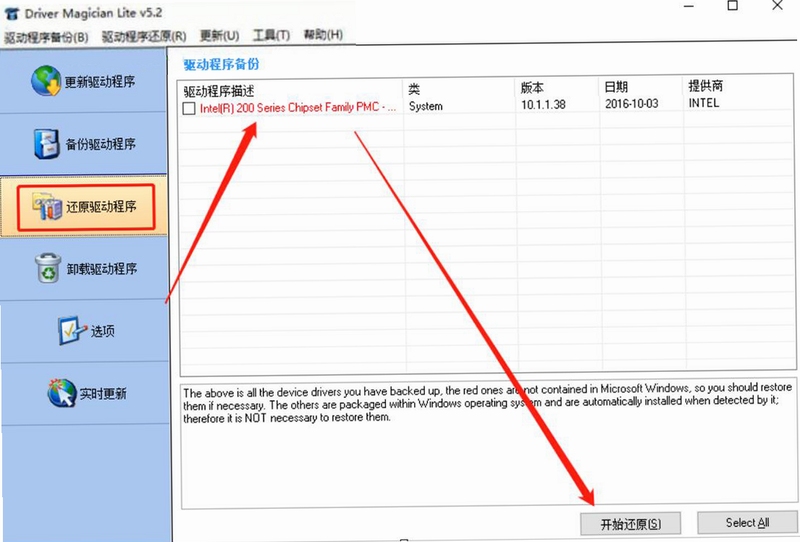Click the Uninstall Drivers recycle bin icon
Screen dimensions: 800x542
(x=48, y=268)
